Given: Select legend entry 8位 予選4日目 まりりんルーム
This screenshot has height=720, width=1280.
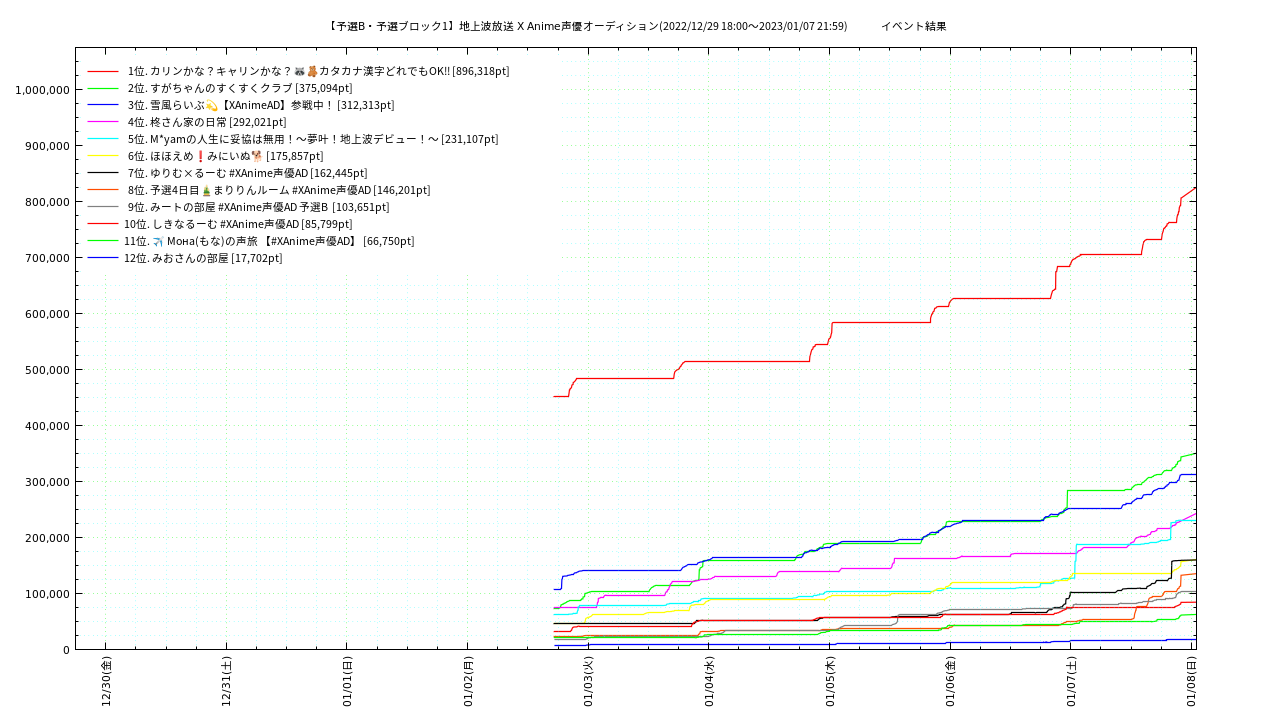Looking at the screenshot, I should [279, 190].
